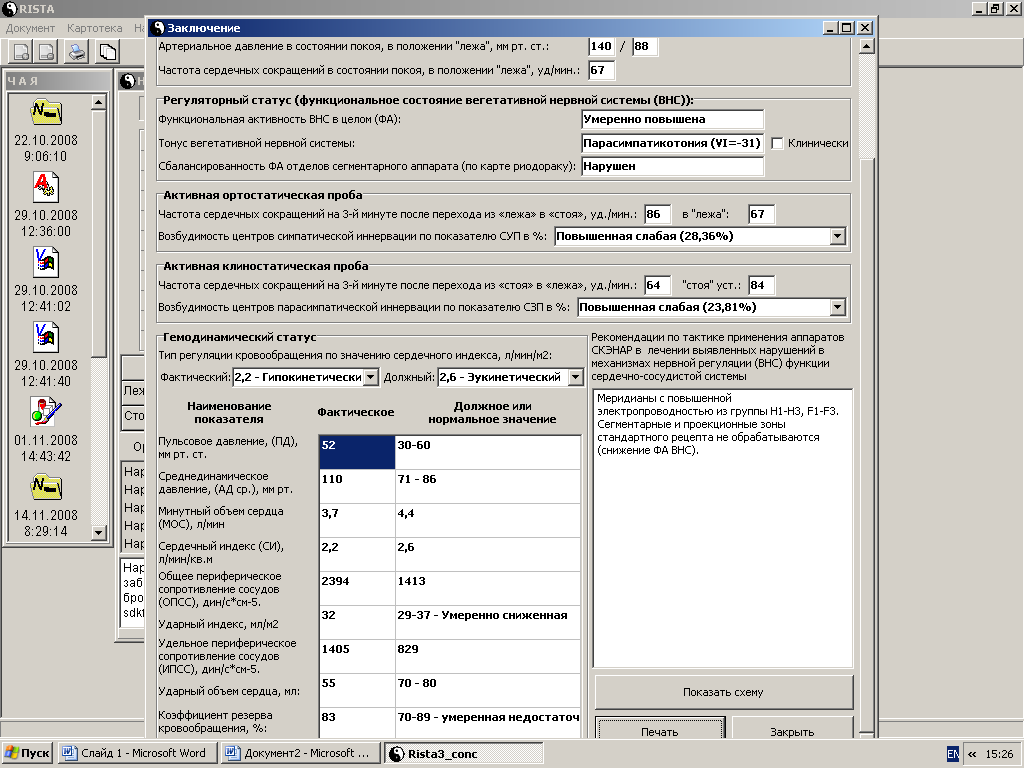Viewport: 1024px width, 768px height.
Task: Click the normal value cell 71 - 86
Action: tap(488, 487)
